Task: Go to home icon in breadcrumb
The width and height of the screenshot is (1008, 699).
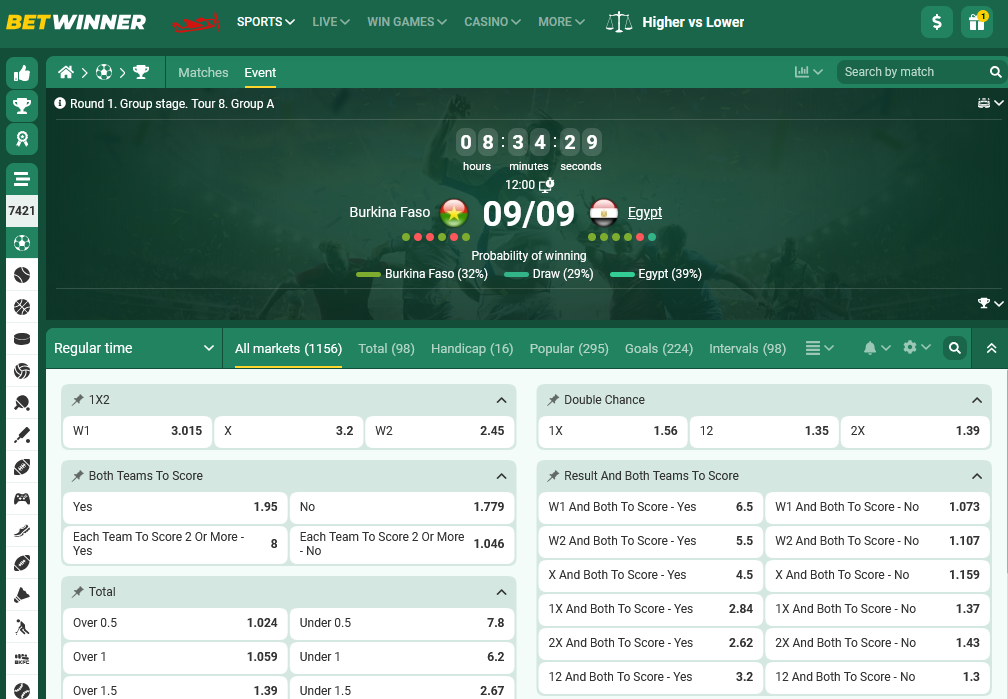Action: (66, 72)
